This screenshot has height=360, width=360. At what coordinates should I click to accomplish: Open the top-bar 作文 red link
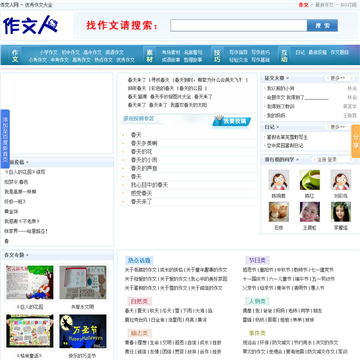(x=303, y=5)
